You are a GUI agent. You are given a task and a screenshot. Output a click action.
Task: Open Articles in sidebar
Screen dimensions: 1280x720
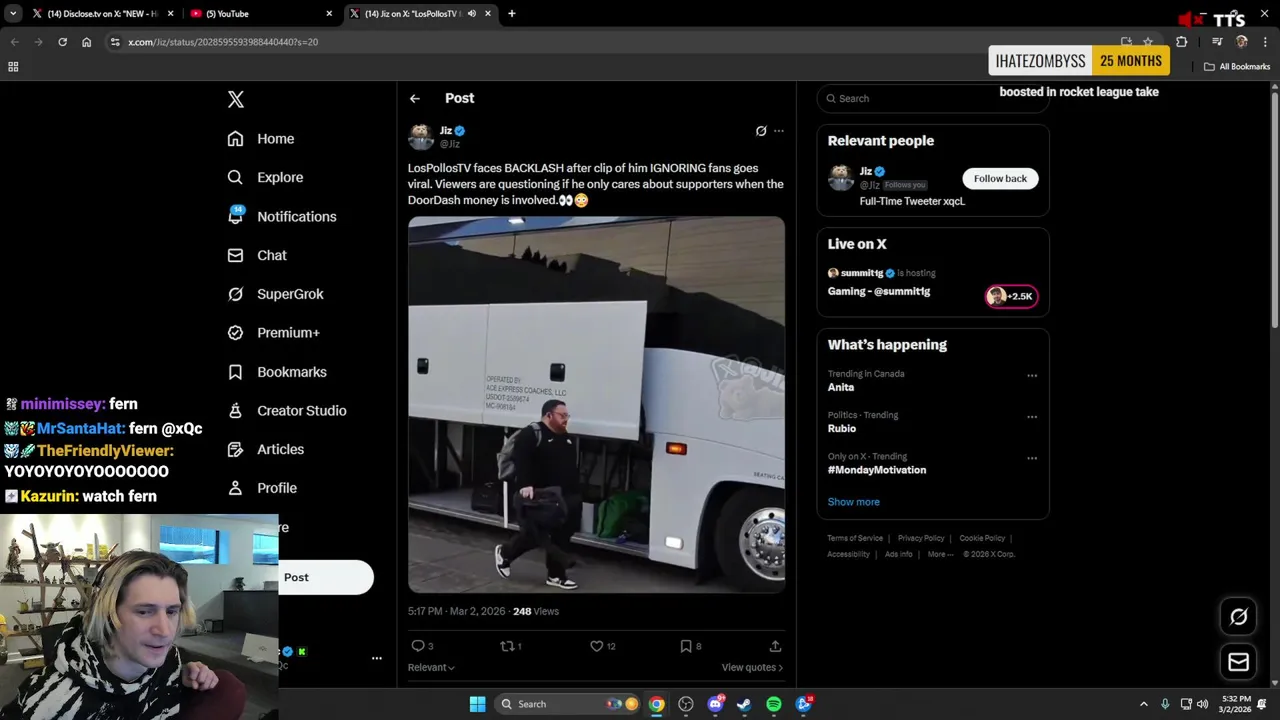pyautogui.click(x=265, y=450)
